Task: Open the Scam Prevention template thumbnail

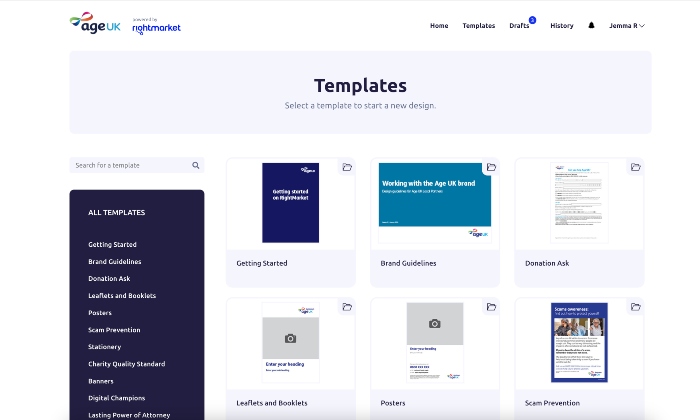Action: click(579, 342)
